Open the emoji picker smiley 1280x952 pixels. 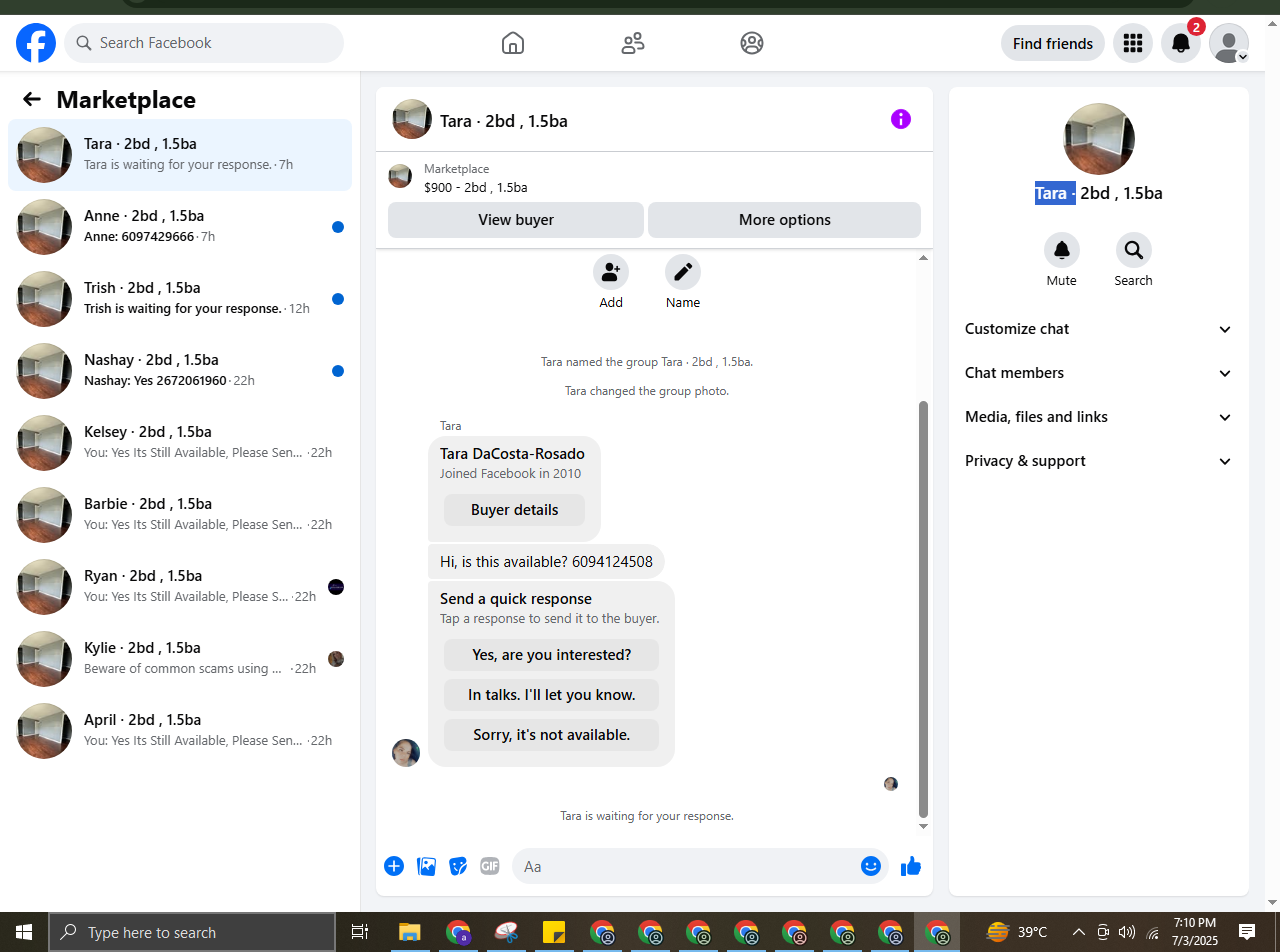coord(871,866)
